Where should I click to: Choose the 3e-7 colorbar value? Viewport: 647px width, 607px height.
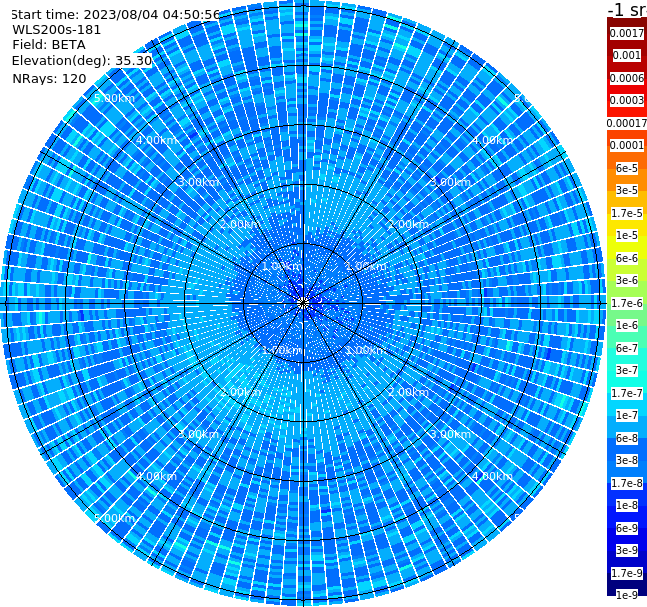(x=627, y=370)
